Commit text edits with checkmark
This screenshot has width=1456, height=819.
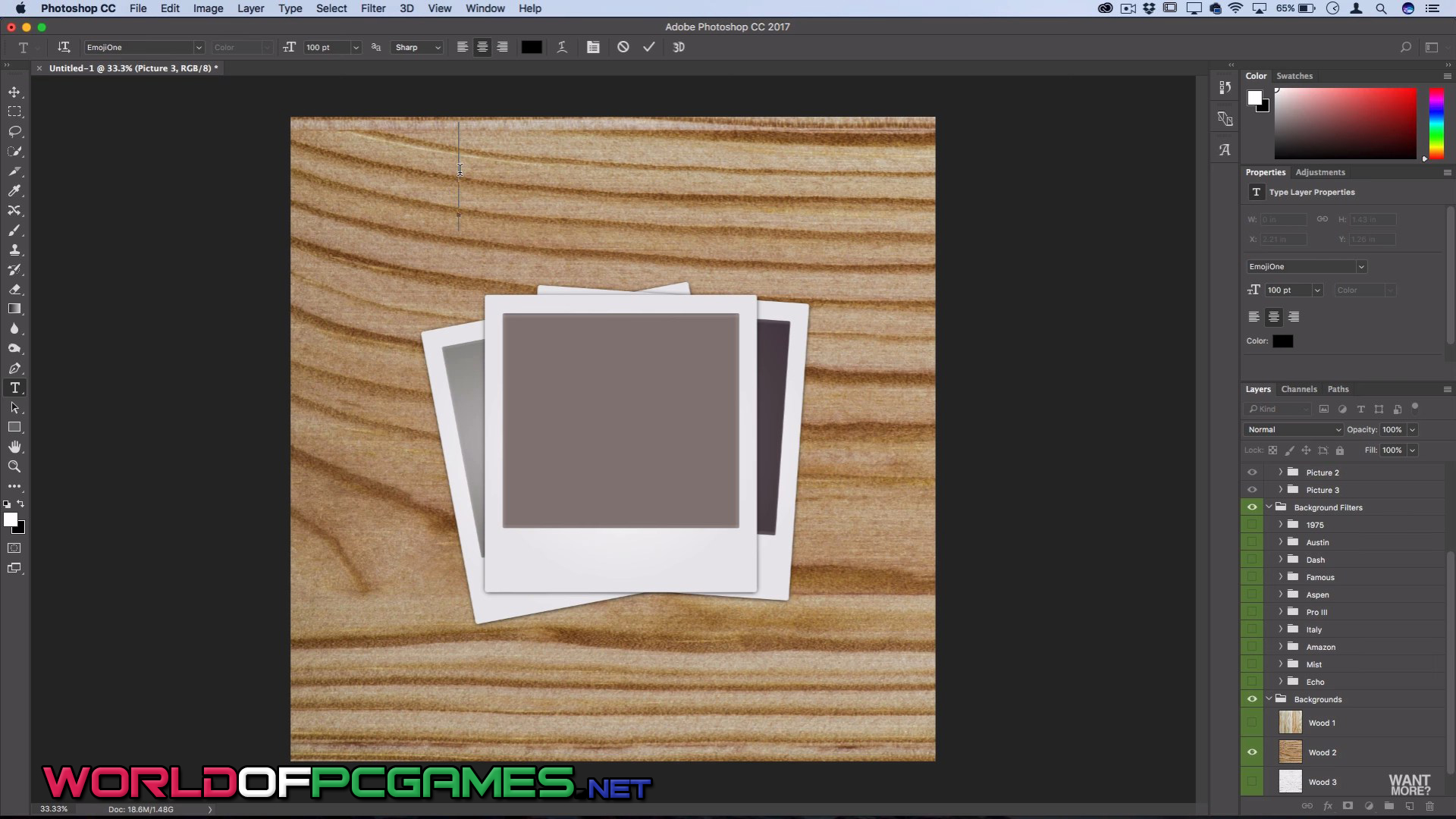coord(649,47)
